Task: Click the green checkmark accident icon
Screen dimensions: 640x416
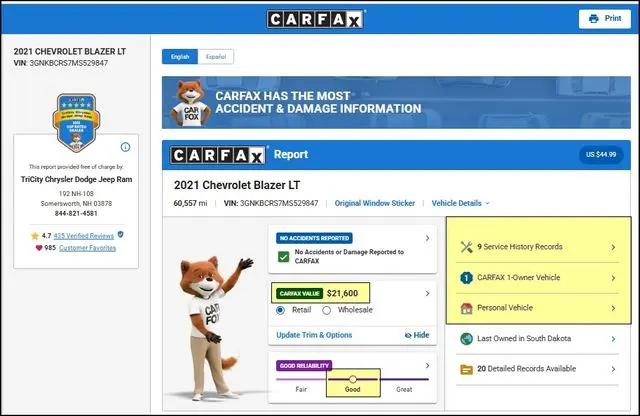Action: [x=283, y=257]
